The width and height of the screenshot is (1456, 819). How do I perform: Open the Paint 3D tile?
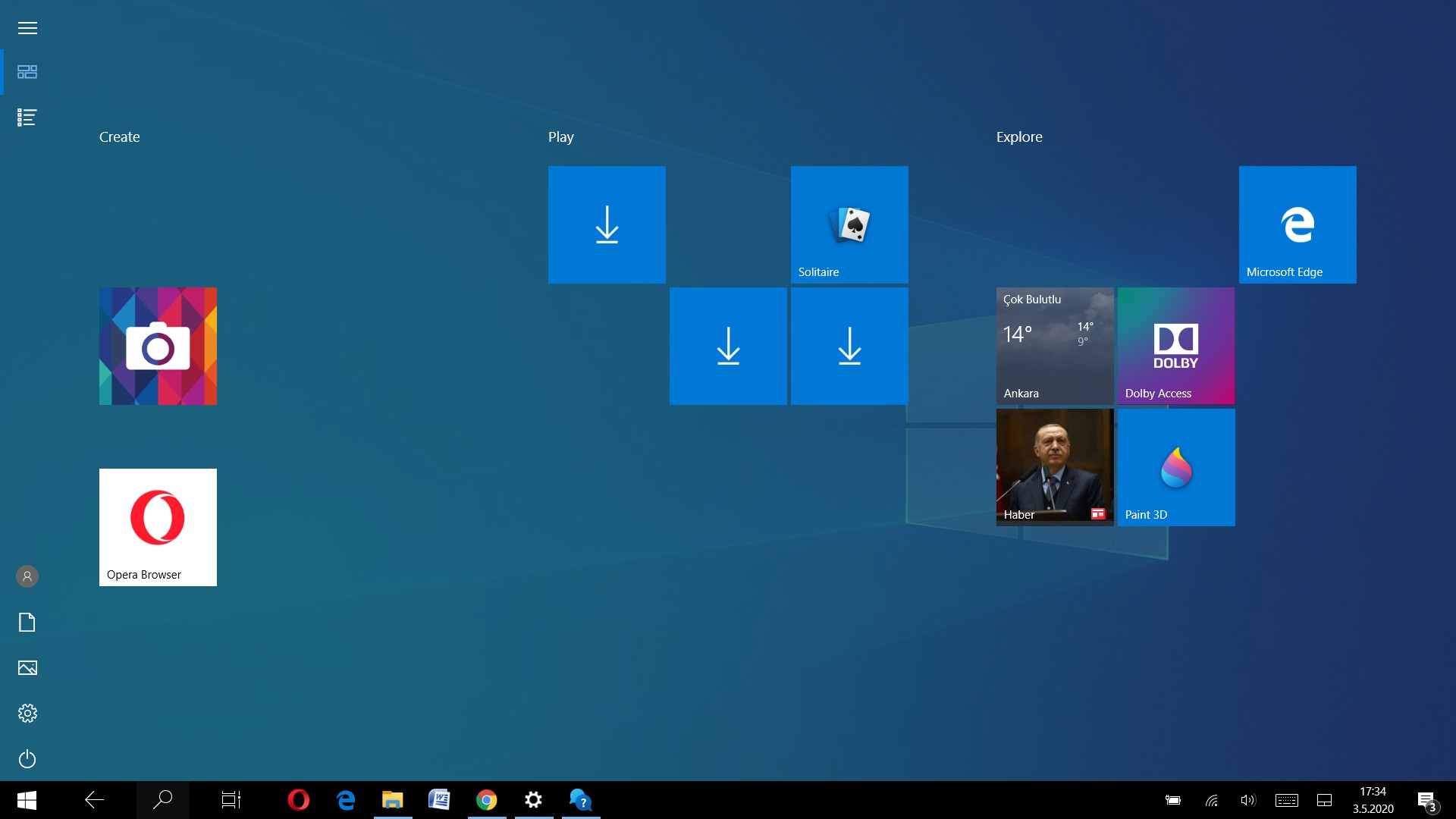coord(1176,467)
